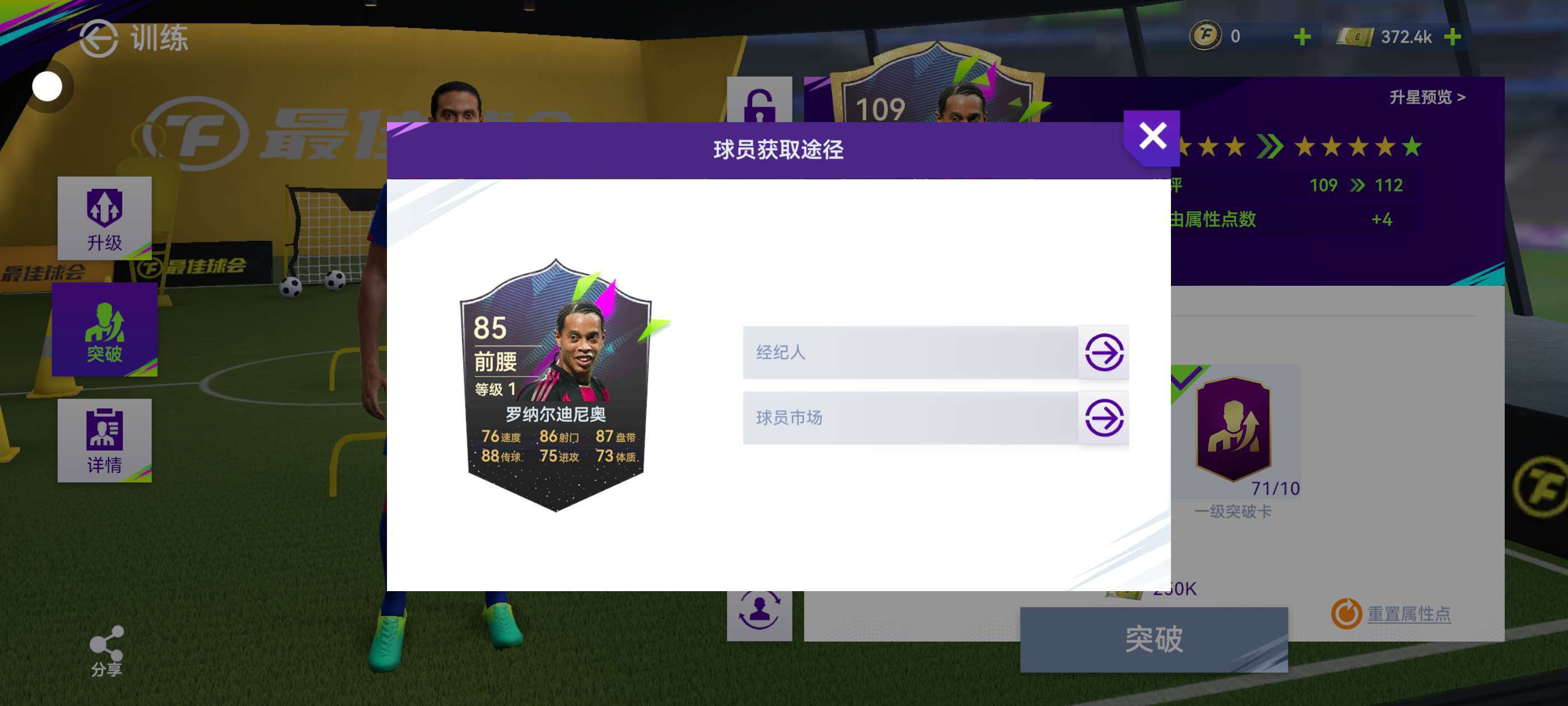Go back using the arrow beside 训练
The width and height of the screenshot is (1568, 706).
coord(98,38)
